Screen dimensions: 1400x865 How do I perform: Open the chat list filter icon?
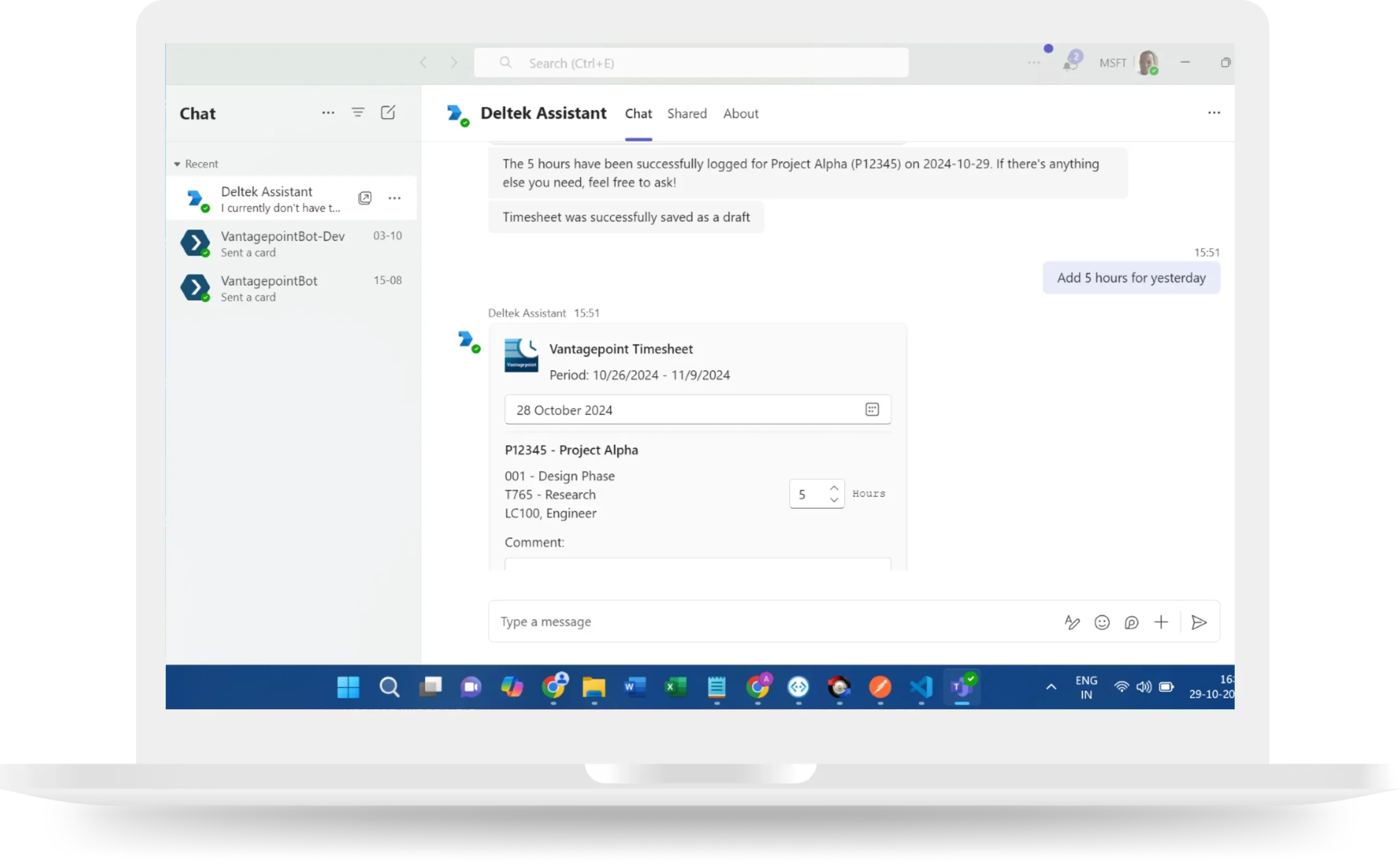click(x=358, y=113)
